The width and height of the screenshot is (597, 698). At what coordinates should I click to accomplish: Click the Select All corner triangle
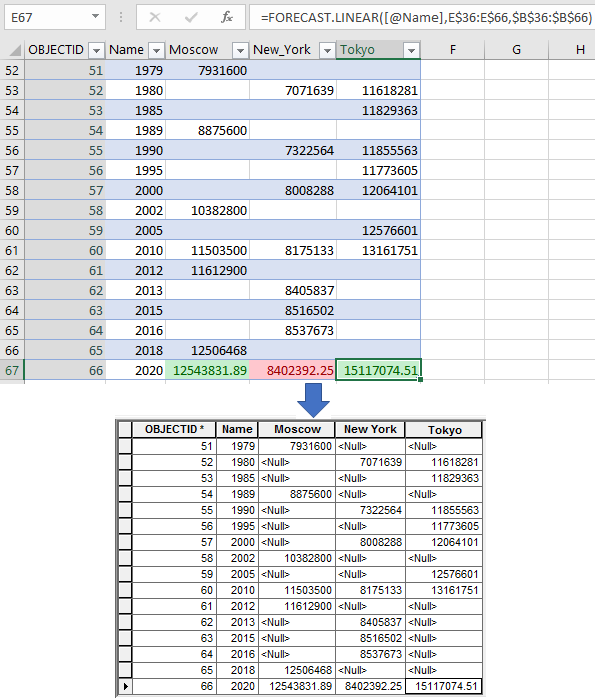(15, 50)
